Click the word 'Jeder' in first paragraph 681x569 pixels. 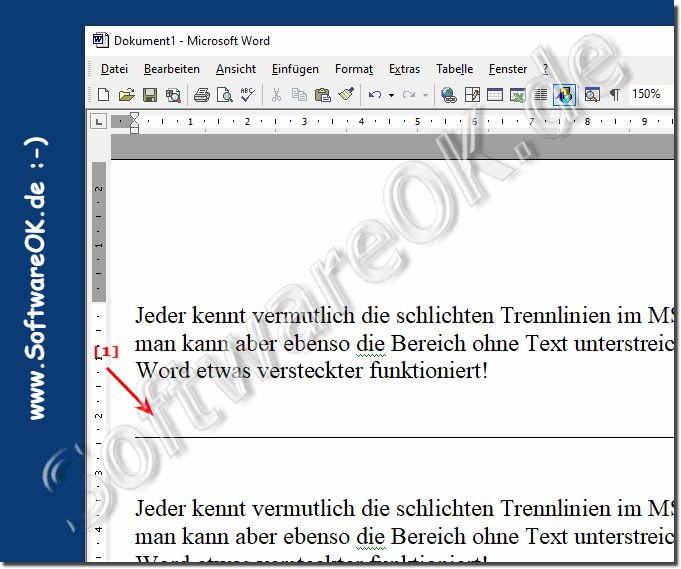[160, 315]
